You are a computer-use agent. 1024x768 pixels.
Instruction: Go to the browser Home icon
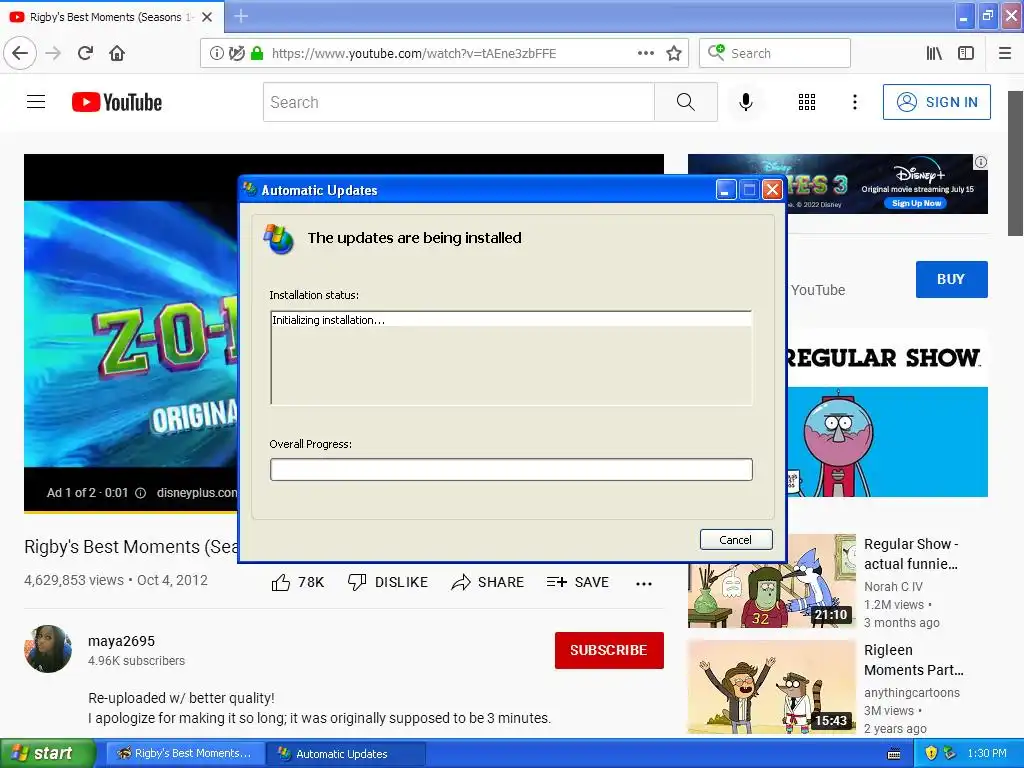click(117, 53)
